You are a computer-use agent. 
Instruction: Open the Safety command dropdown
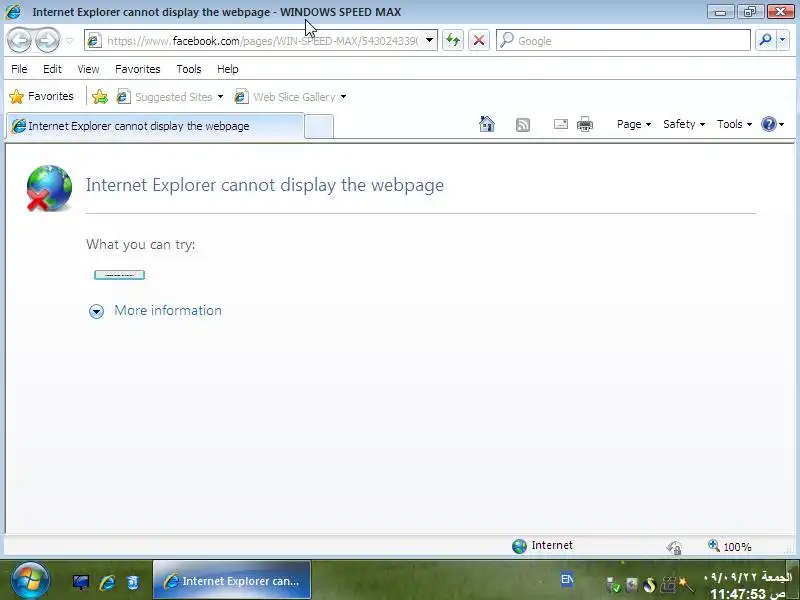[x=684, y=124]
